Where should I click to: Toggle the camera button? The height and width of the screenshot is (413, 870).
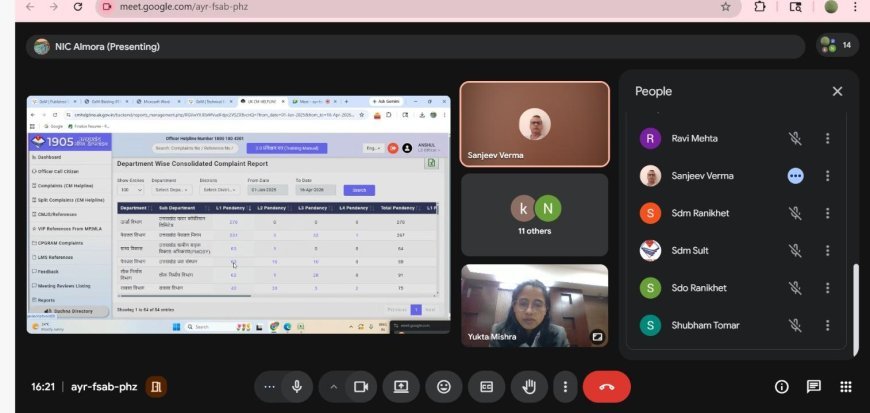point(361,386)
